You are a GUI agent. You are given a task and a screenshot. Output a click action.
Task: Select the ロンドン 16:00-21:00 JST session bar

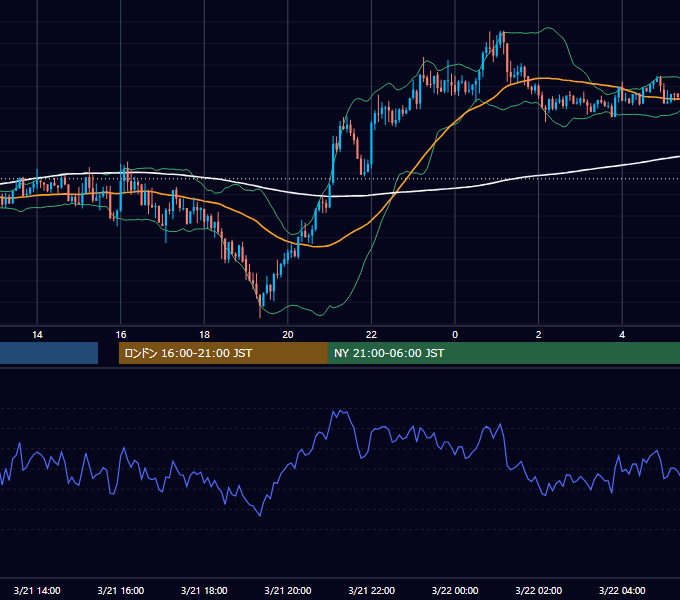pyautogui.click(x=223, y=353)
